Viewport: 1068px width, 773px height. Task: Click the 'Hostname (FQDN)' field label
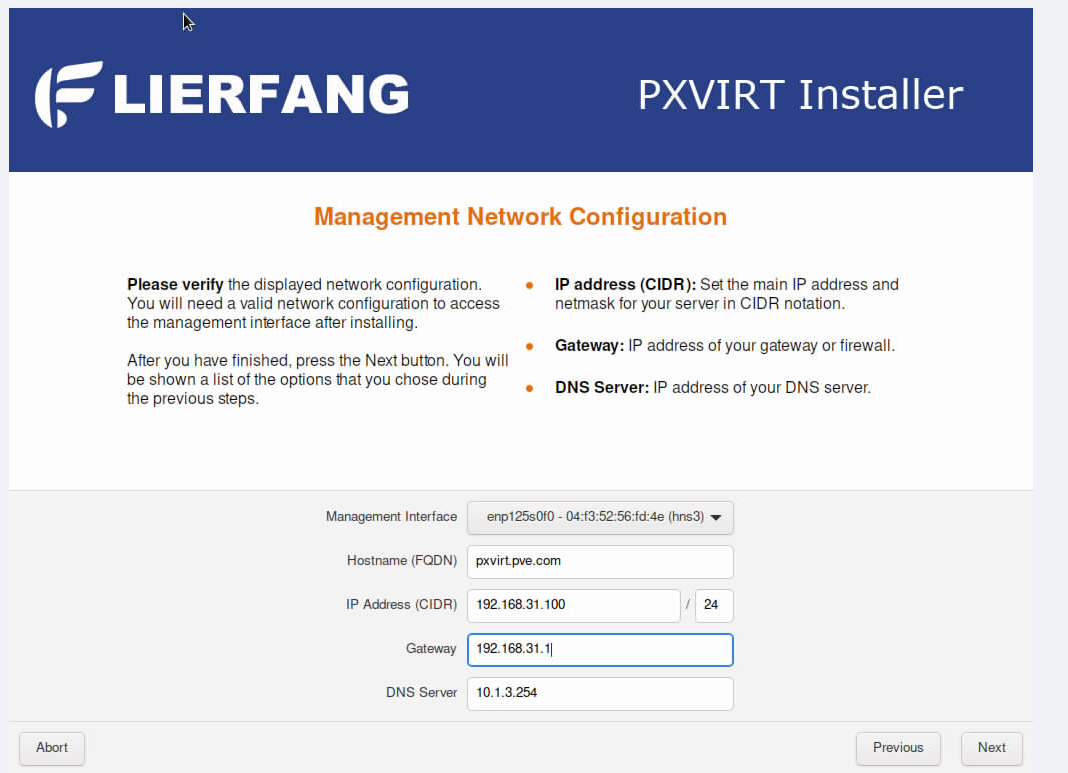point(401,561)
